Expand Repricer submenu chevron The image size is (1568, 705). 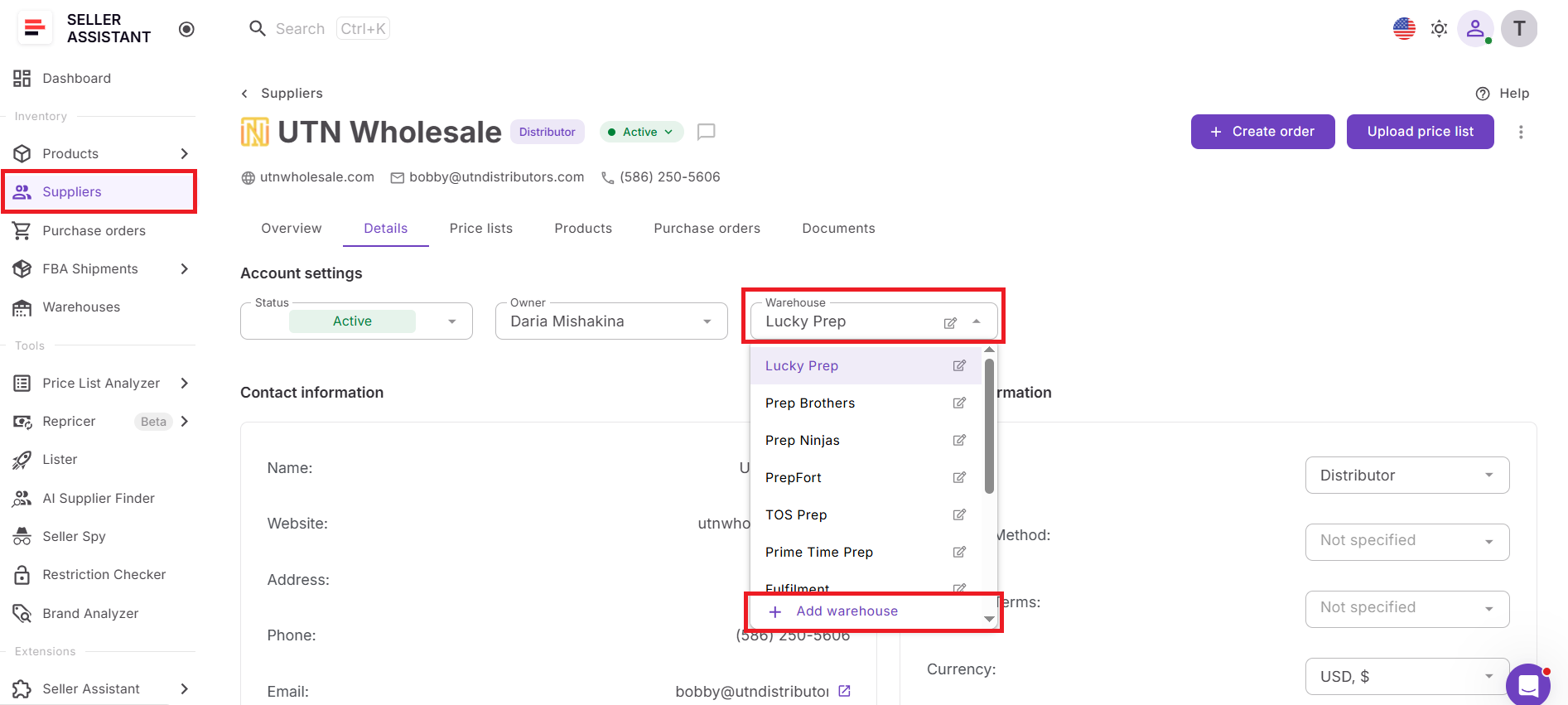(x=184, y=421)
